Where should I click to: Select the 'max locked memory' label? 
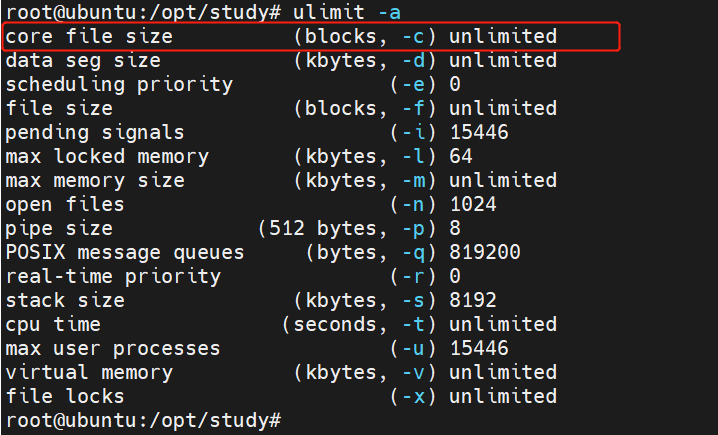click(x=107, y=157)
